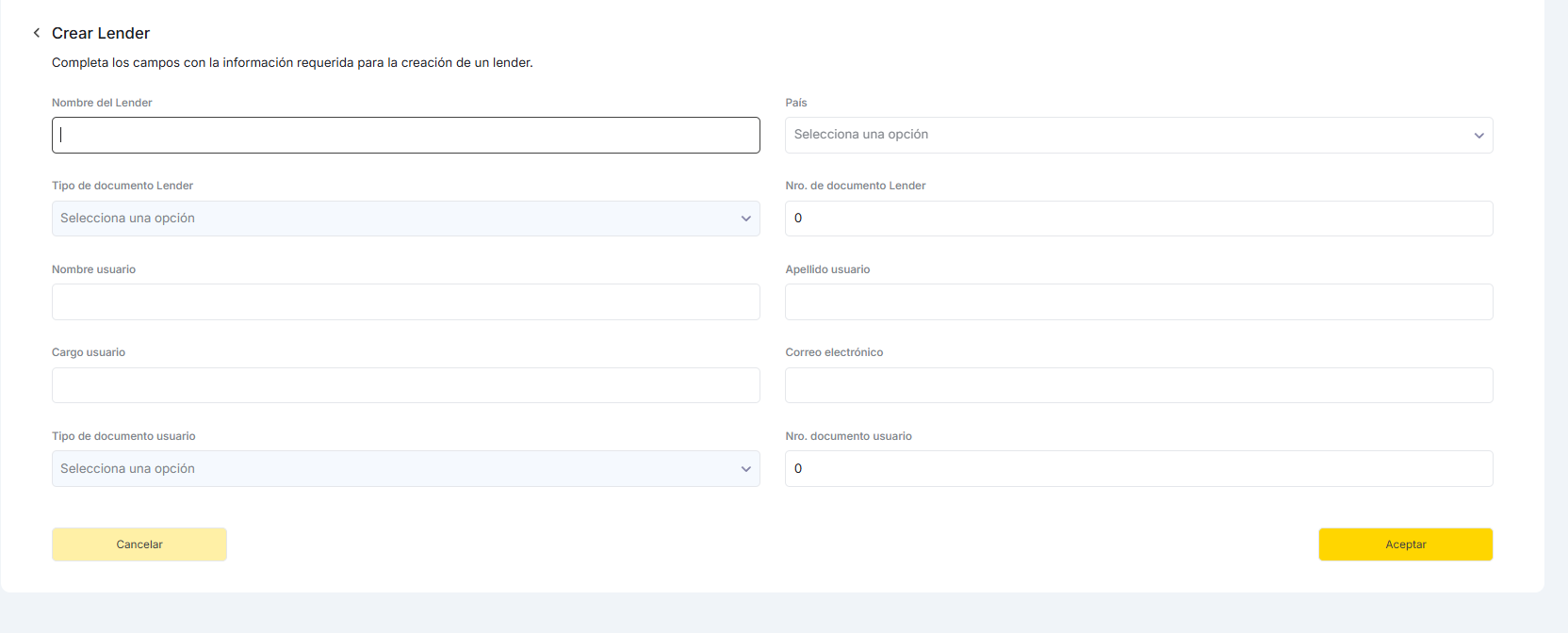
Task: Click the chevron arrow in Tipo de documento Lender
Action: (x=745, y=219)
